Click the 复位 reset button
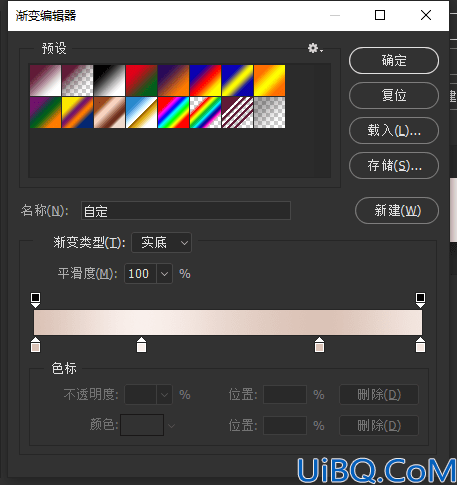The image size is (457, 485). click(394, 95)
